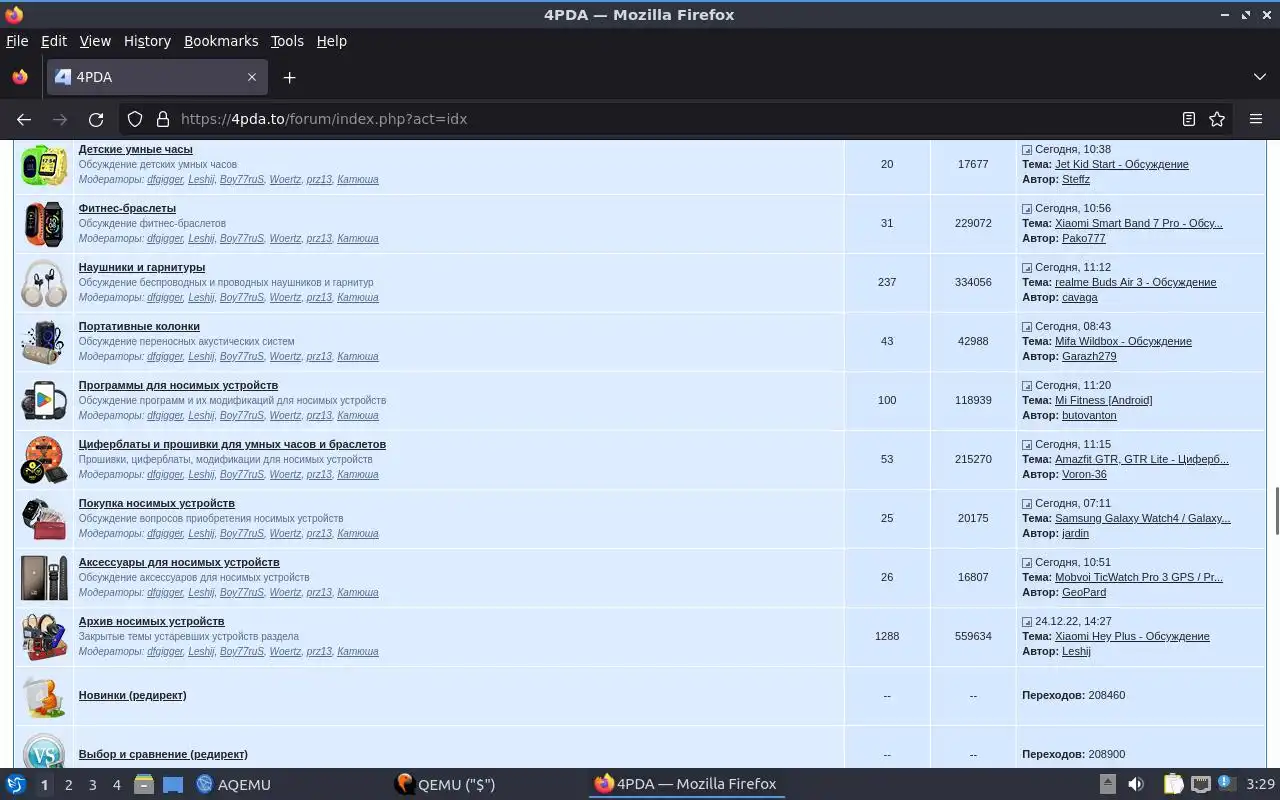The width and height of the screenshot is (1280, 800).
Task: Open Samsung Galaxy Watch4 topic link
Action: pyautogui.click(x=1143, y=518)
